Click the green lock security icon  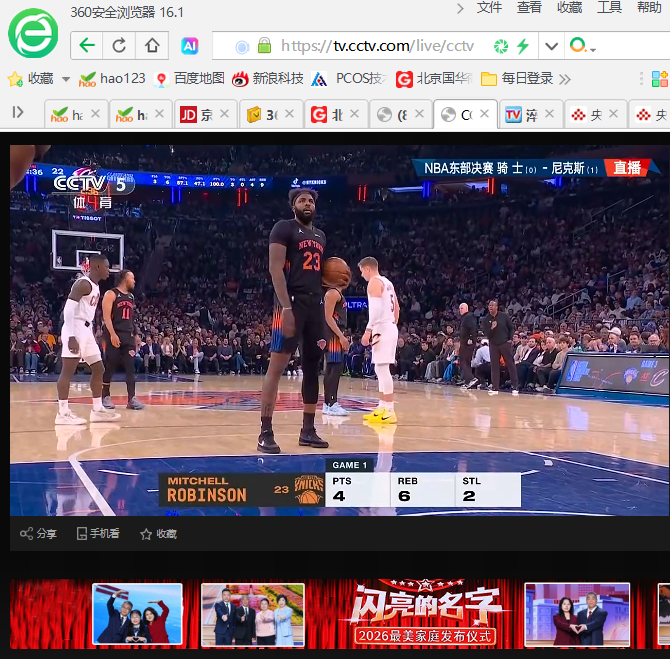pos(264,45)
